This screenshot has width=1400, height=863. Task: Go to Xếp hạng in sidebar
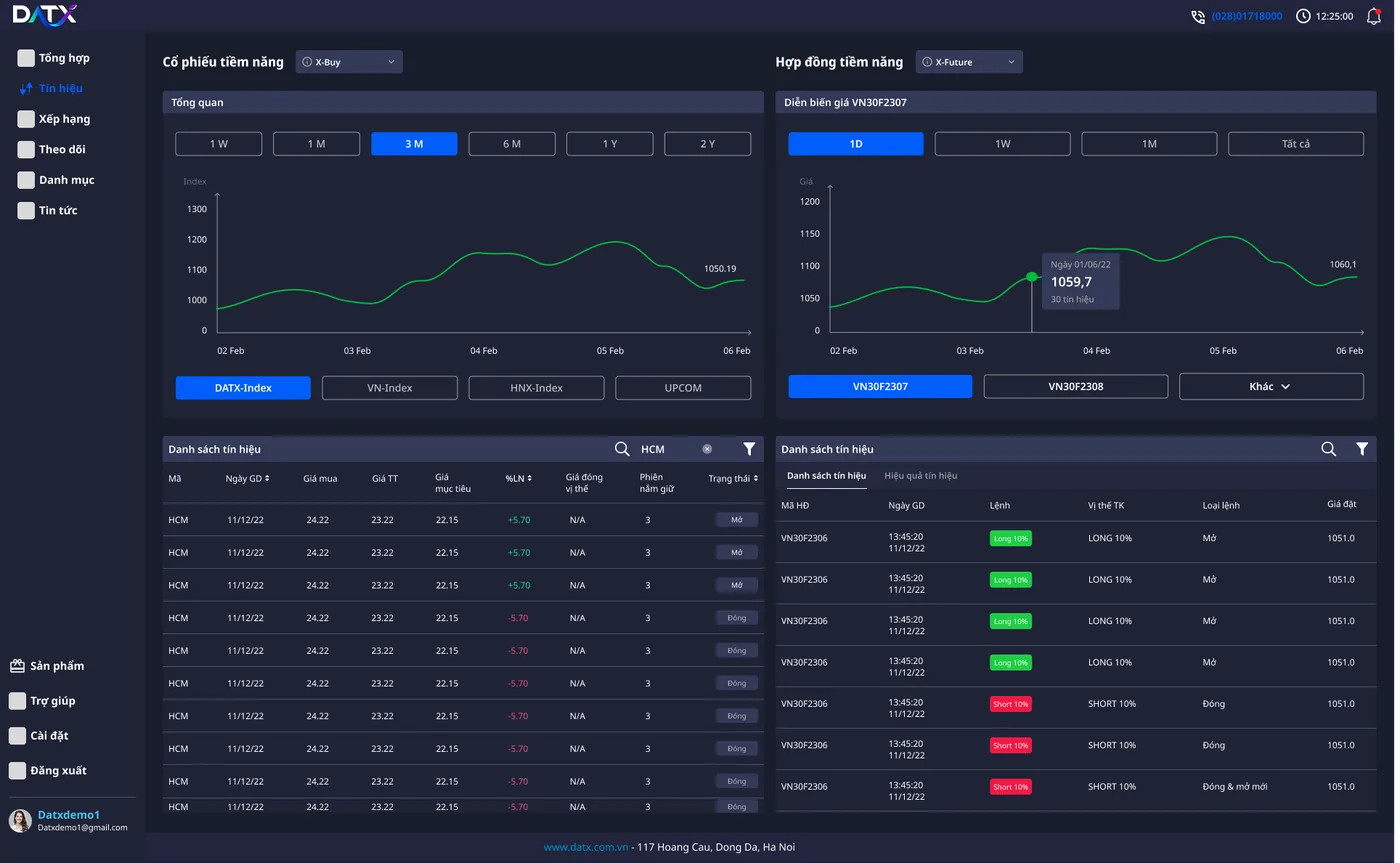click(64, 119)
